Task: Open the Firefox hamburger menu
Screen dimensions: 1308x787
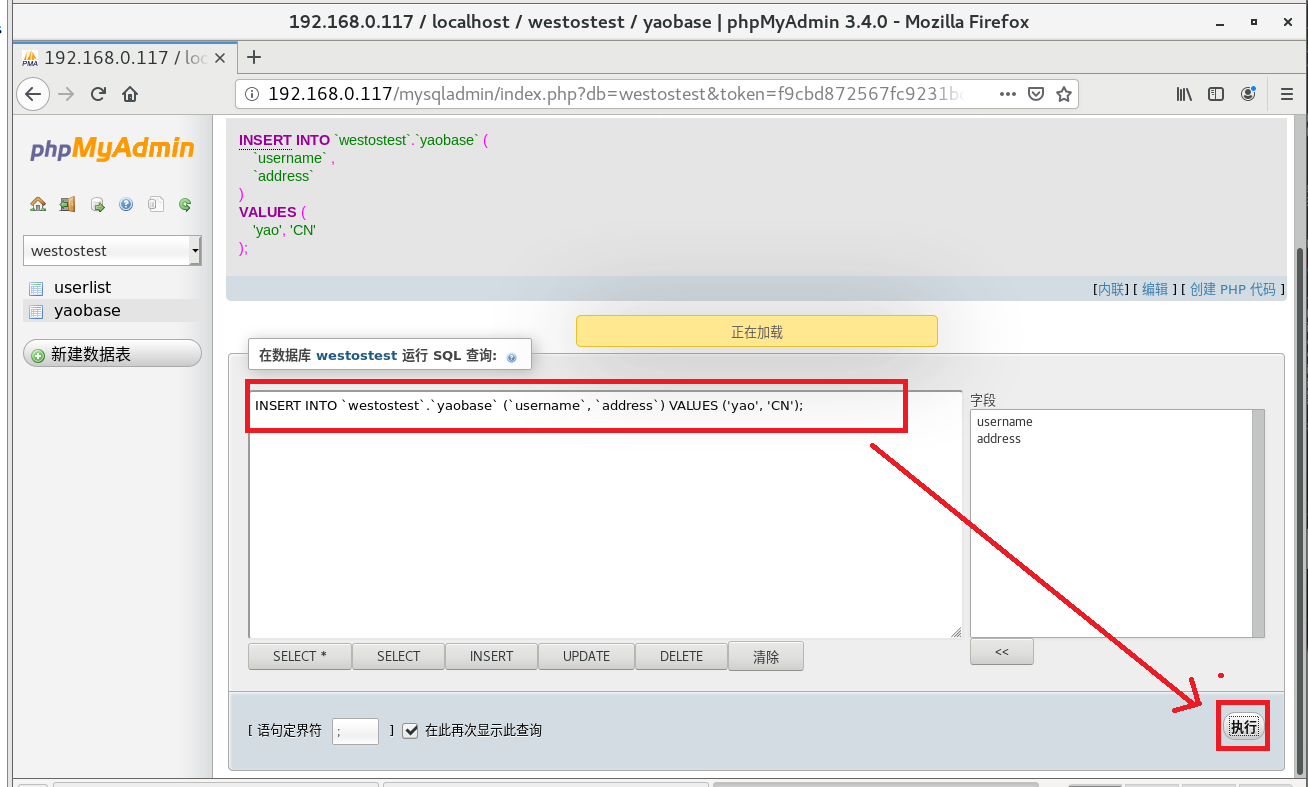Action: click(1287, 94)
